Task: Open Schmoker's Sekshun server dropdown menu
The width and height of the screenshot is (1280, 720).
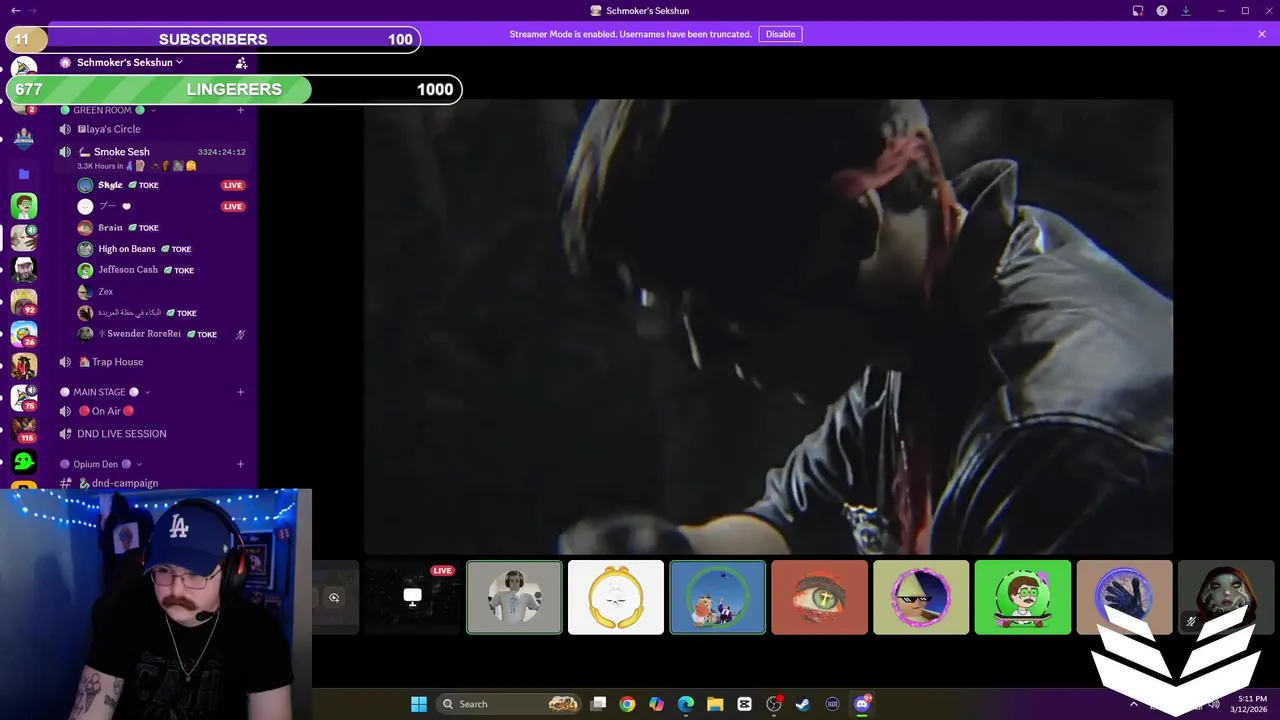Action: [x=130, y=62]
